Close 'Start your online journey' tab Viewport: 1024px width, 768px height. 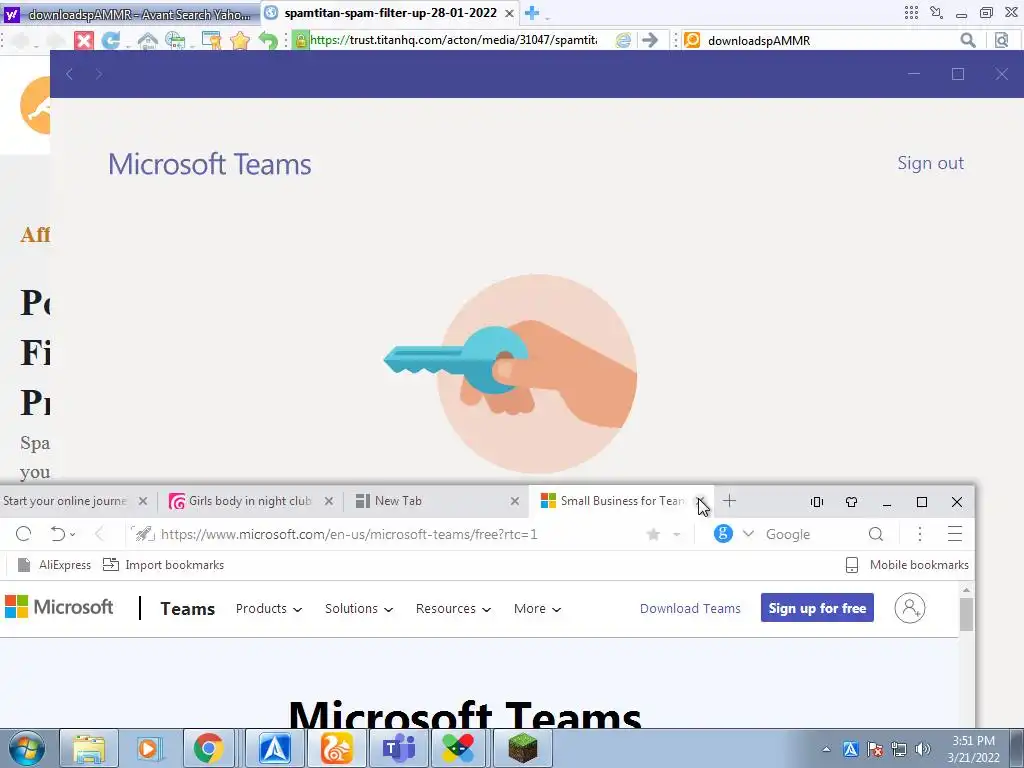[143, 501]
